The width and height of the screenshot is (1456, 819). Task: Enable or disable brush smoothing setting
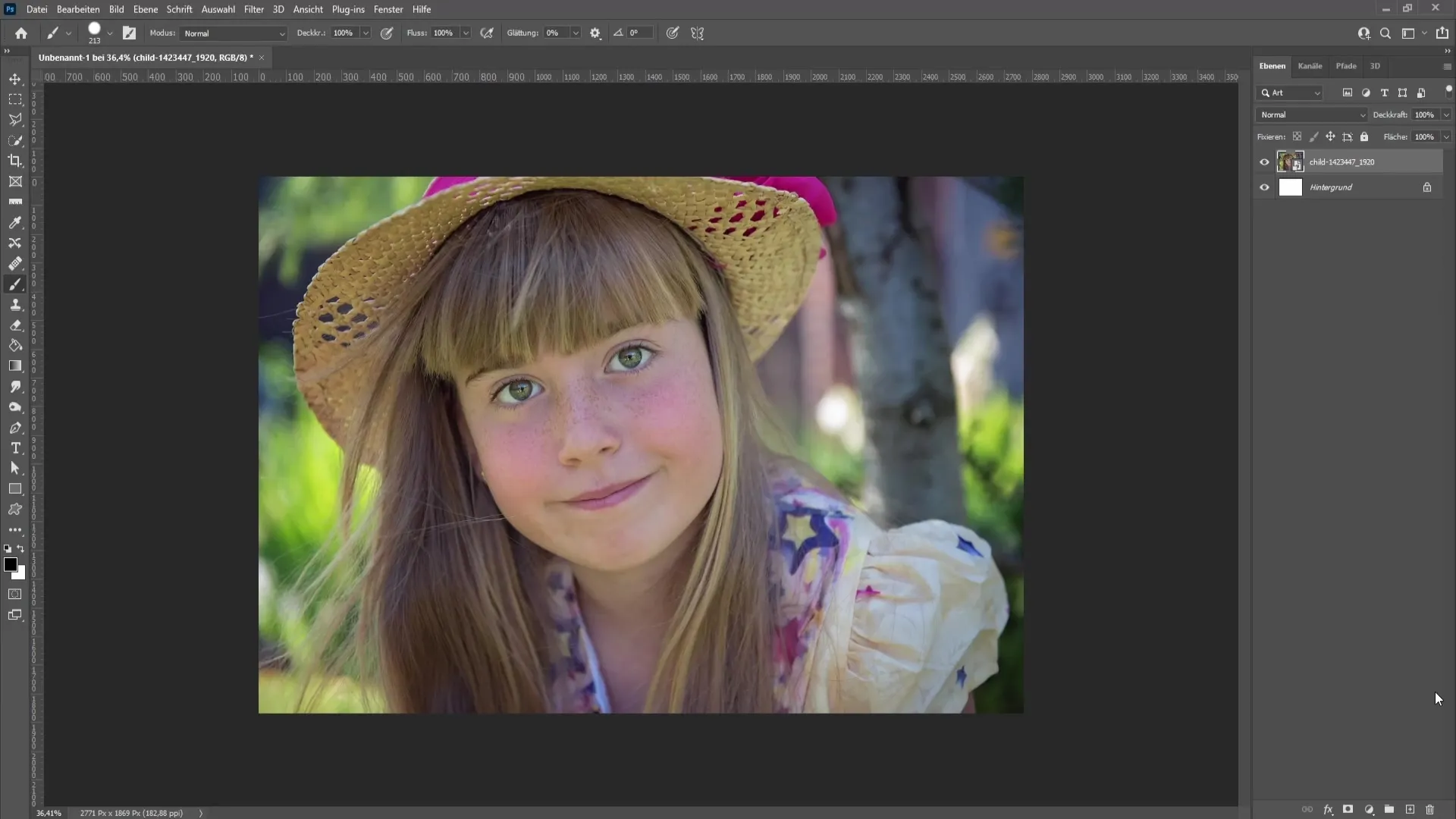pyautogui.click(x=595, y=33)
